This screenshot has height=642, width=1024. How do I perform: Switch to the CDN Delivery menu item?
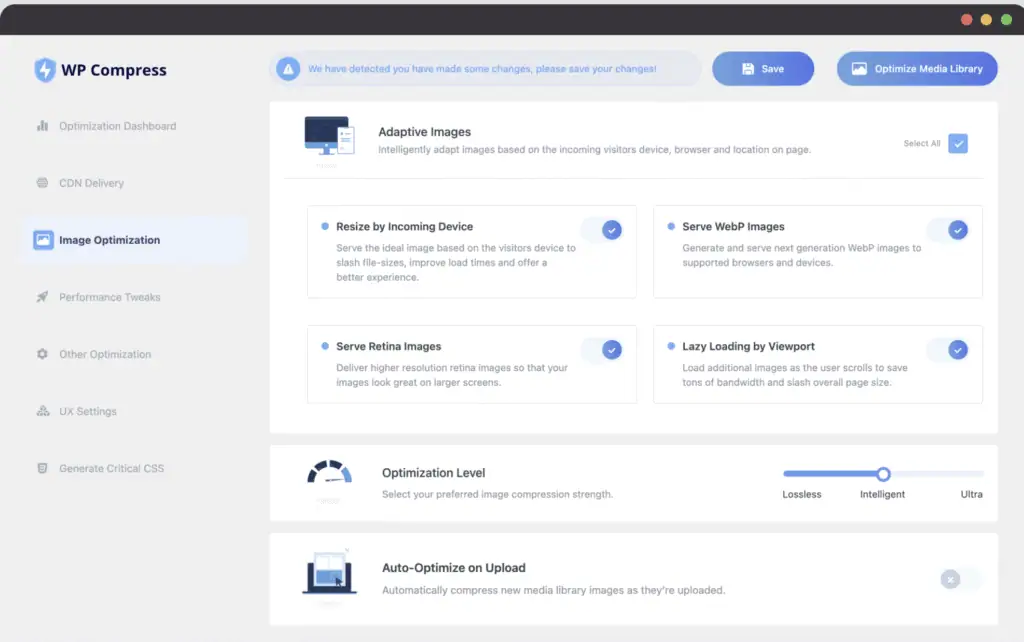pyautogui.click(x=91, y=183)
